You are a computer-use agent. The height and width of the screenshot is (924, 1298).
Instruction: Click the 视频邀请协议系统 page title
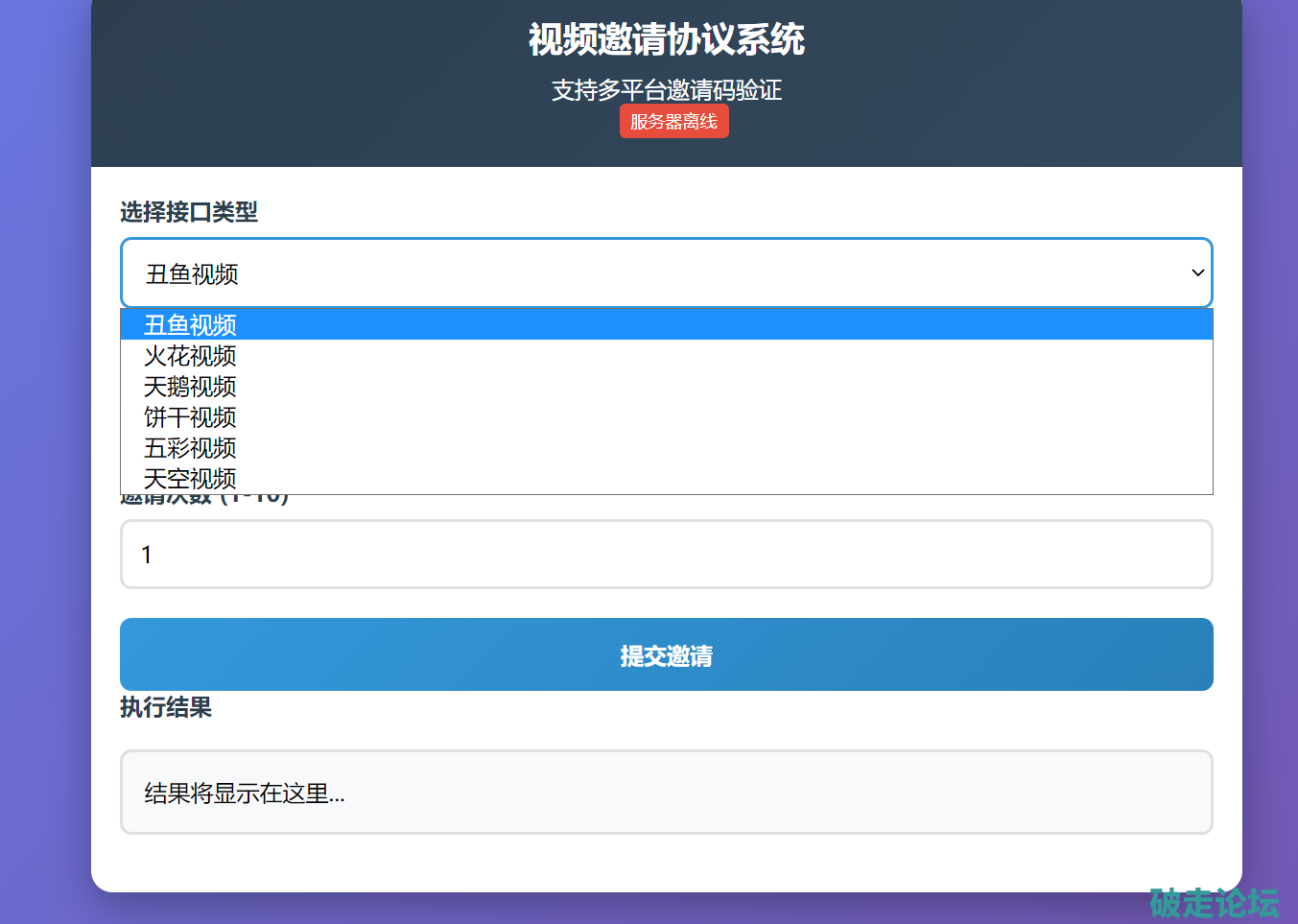coord(666,40)
